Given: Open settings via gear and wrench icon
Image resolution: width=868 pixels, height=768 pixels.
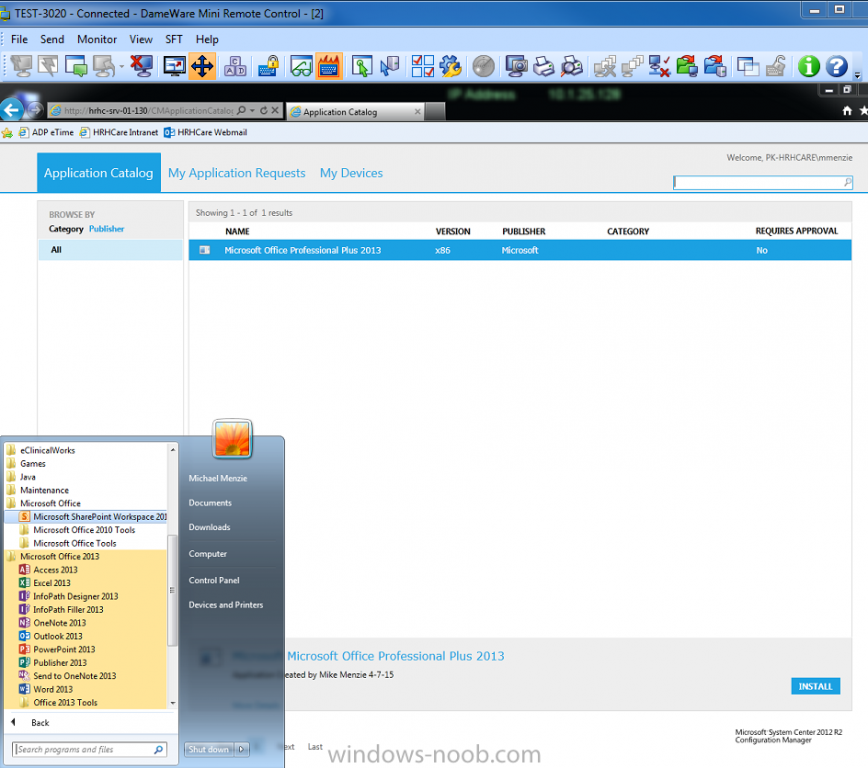Looking at the screenshot, I should coord(450,66).
